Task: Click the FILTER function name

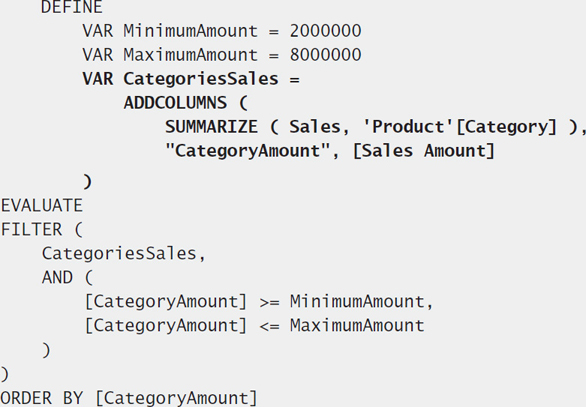Action: pos(31,229)
